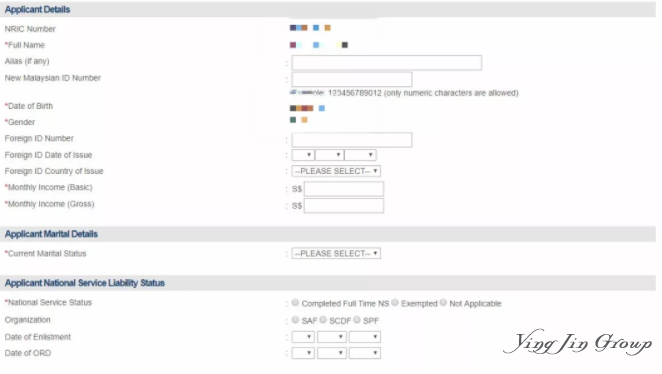Screen dimensions: 662x374
Task: Open the first Date of Enlistment dropdown
Action: pos(303,337)
